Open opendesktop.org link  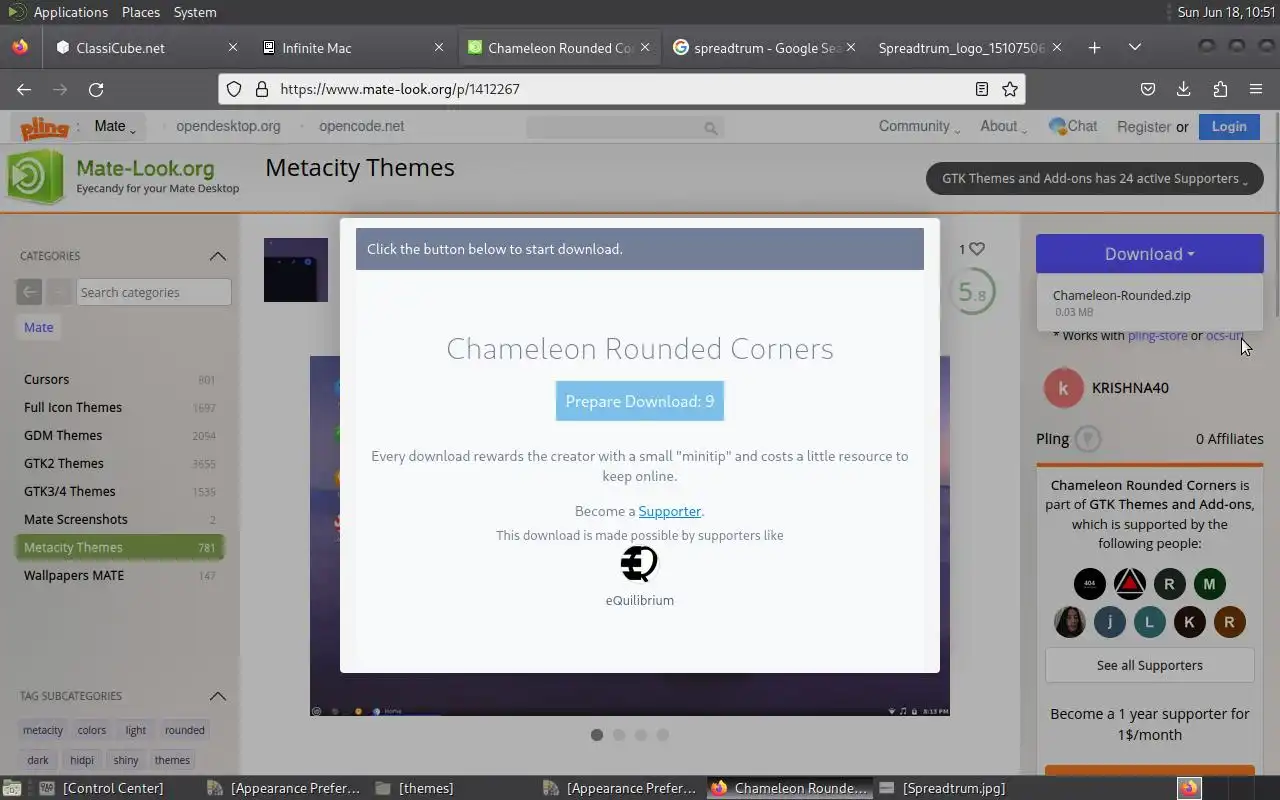(228, 126)
